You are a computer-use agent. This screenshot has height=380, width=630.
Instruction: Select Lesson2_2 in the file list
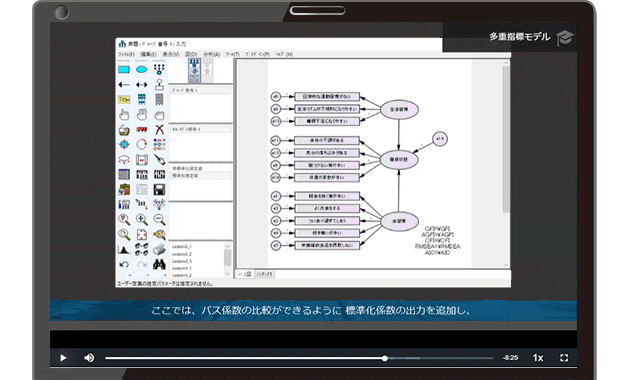[182, 254]
